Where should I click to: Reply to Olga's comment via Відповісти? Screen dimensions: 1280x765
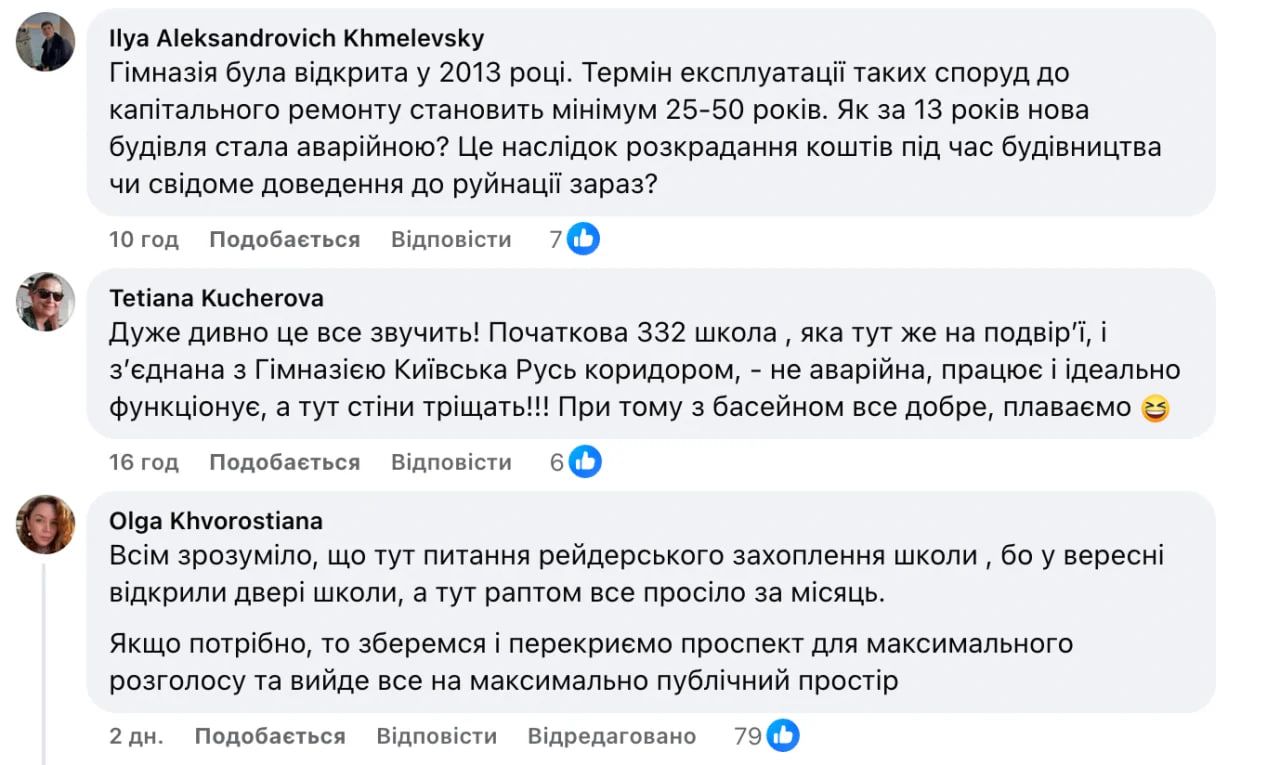coord(438,734)
